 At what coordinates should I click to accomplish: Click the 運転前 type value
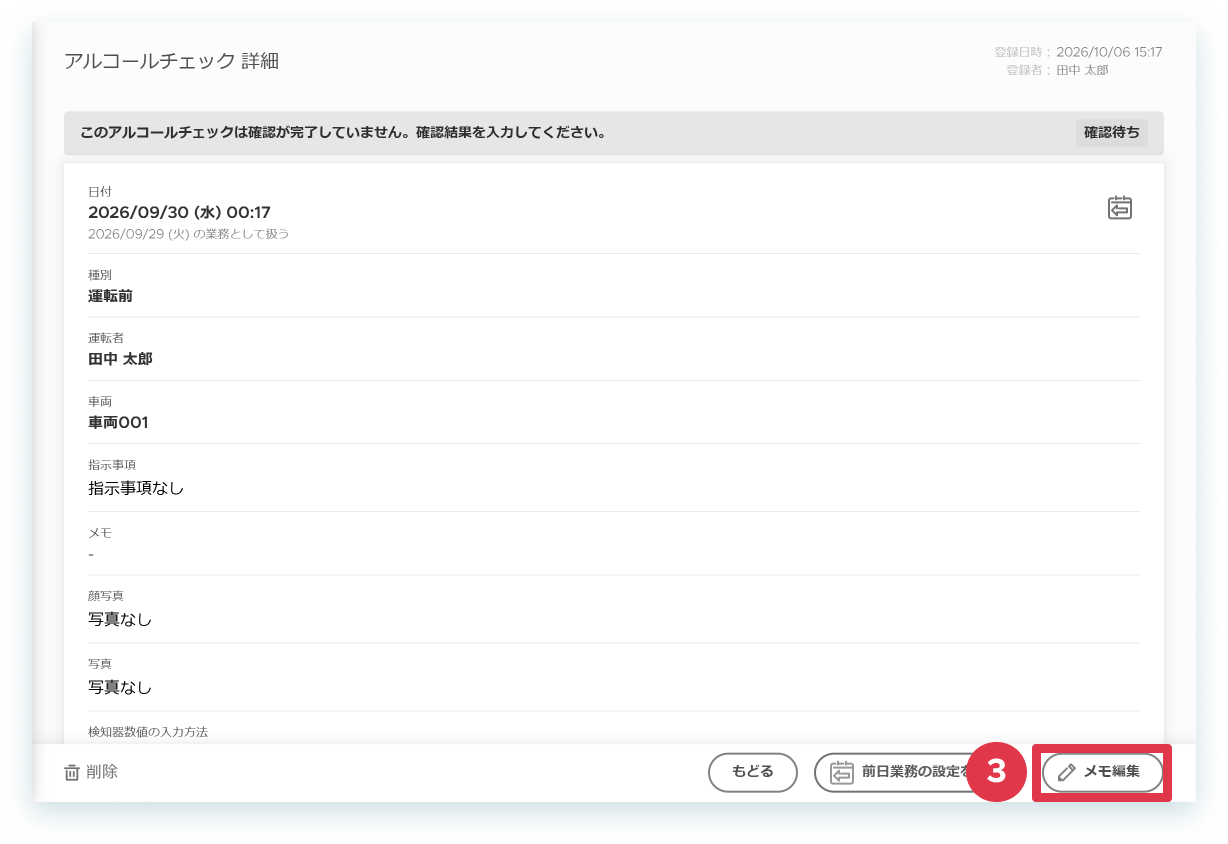coord(110,296)
